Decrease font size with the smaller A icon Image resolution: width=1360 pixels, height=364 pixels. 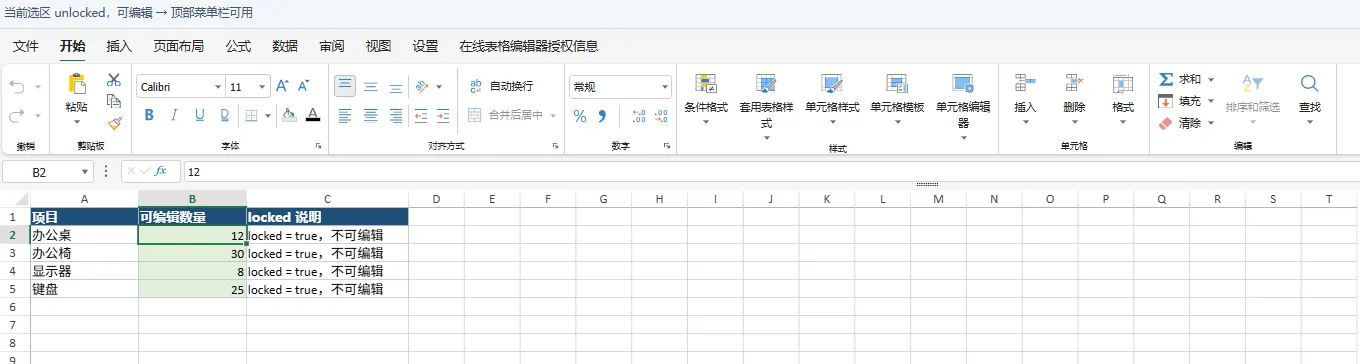[x=304, y=87]
